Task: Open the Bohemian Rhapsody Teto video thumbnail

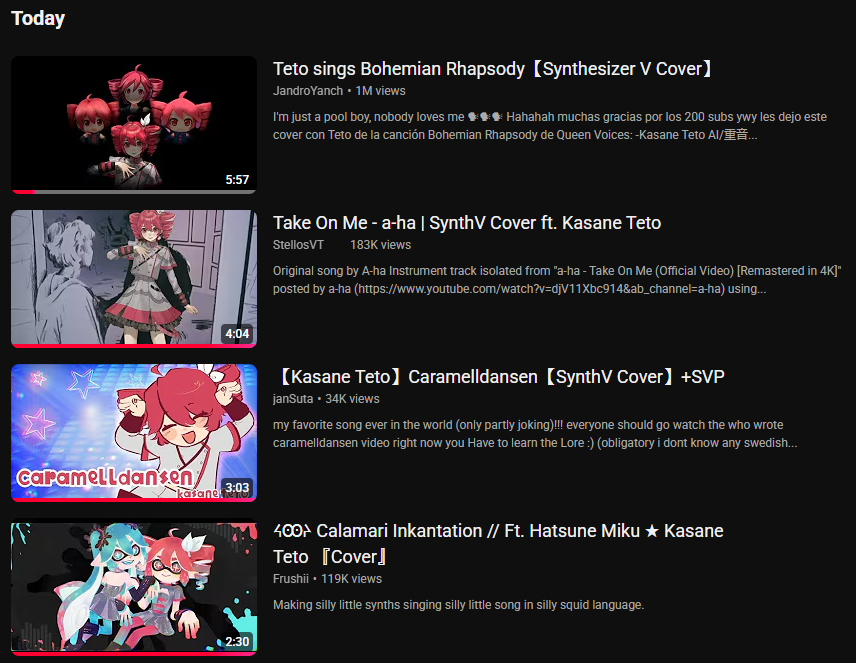Action: pos(134,125)
